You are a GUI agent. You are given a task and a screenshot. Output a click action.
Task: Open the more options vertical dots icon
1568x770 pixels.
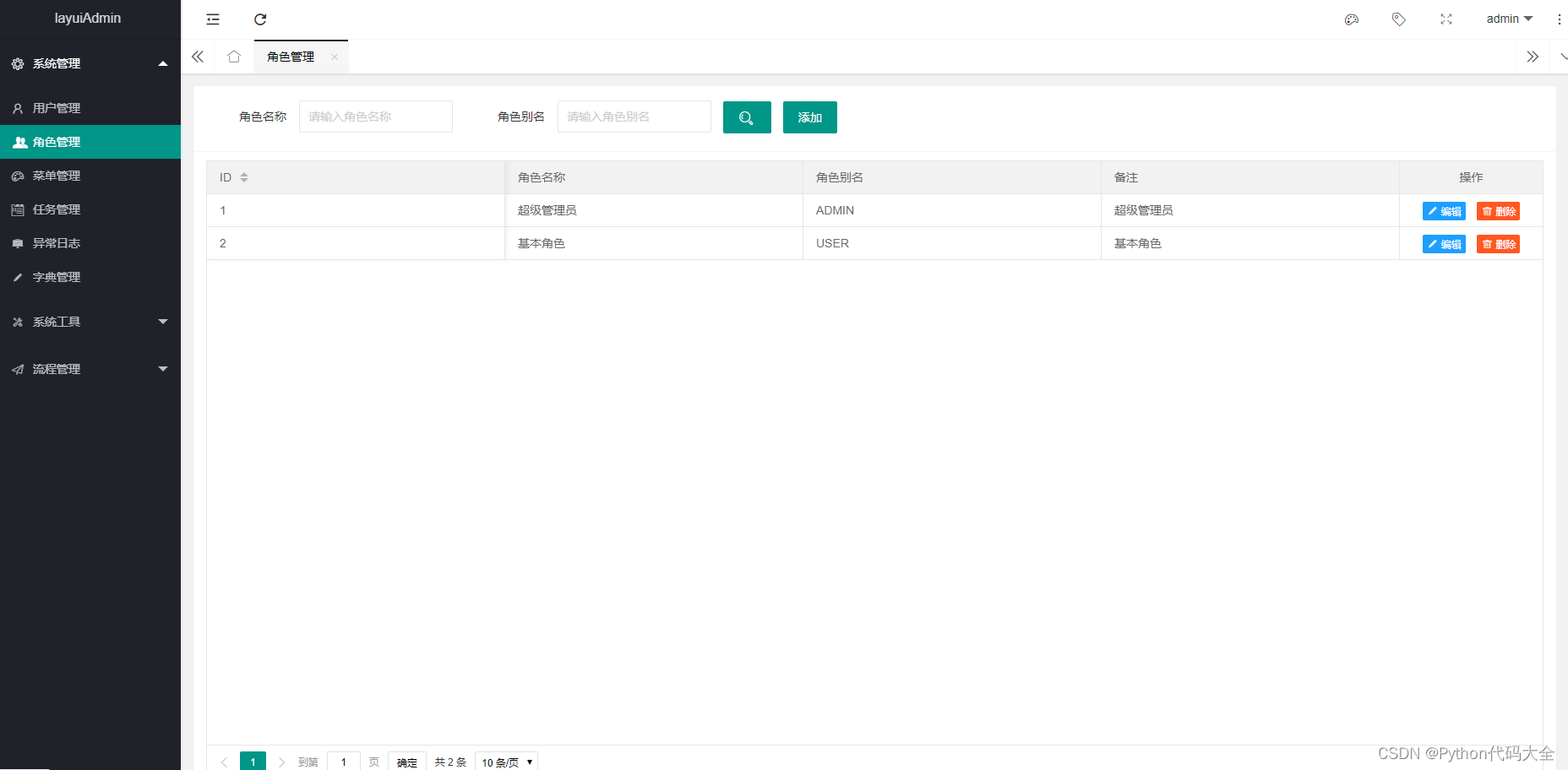1559,19
